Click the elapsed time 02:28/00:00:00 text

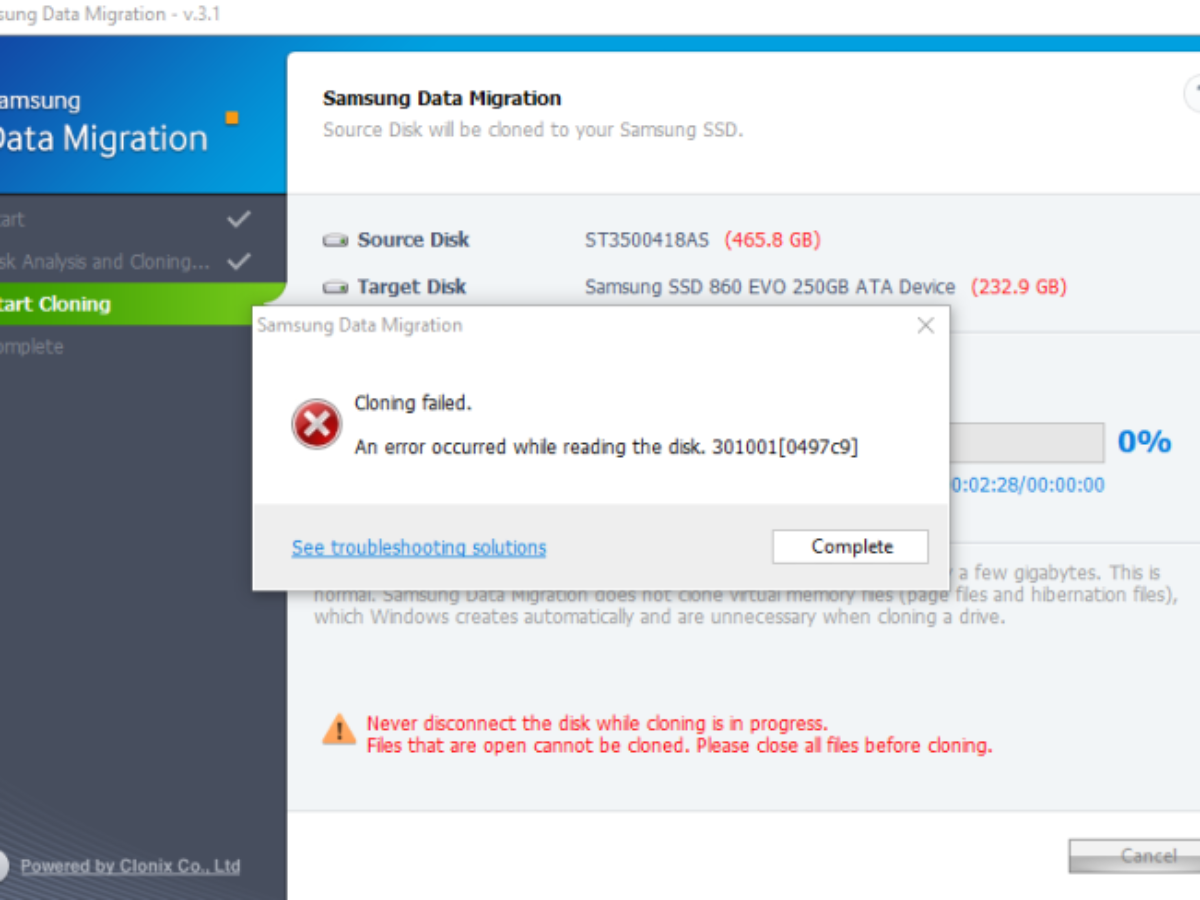coord(1028,485)
